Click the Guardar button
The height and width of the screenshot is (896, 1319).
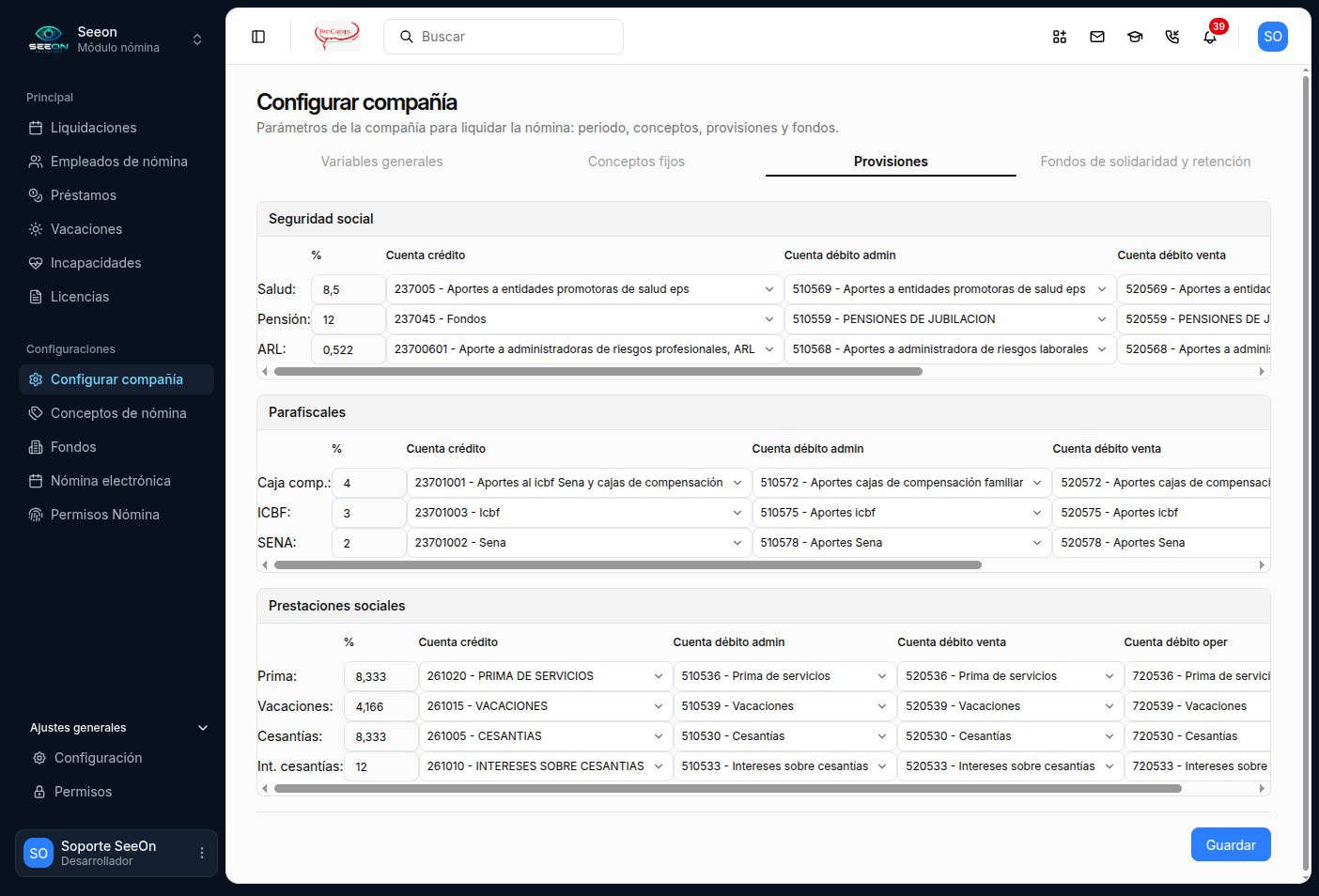1231,844
